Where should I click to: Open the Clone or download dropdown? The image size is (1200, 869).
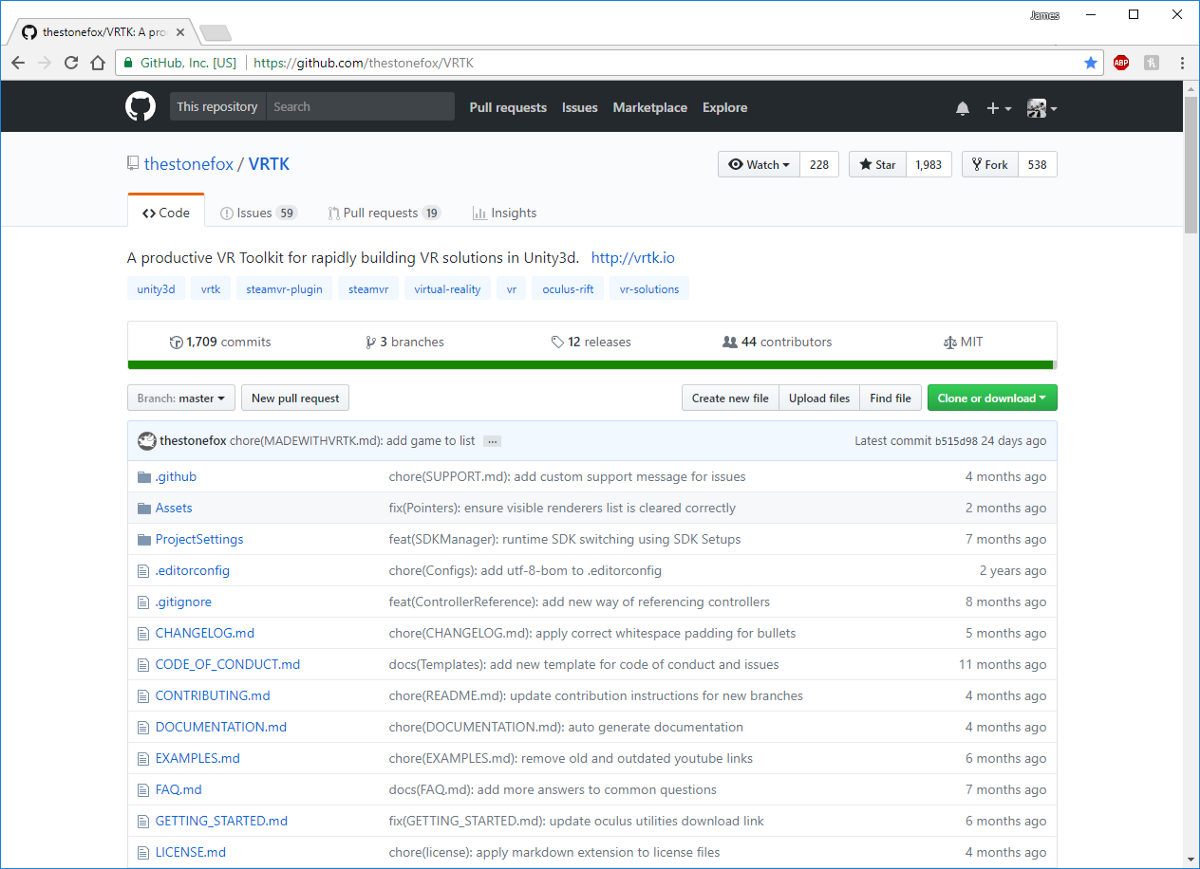coord(992,397)
